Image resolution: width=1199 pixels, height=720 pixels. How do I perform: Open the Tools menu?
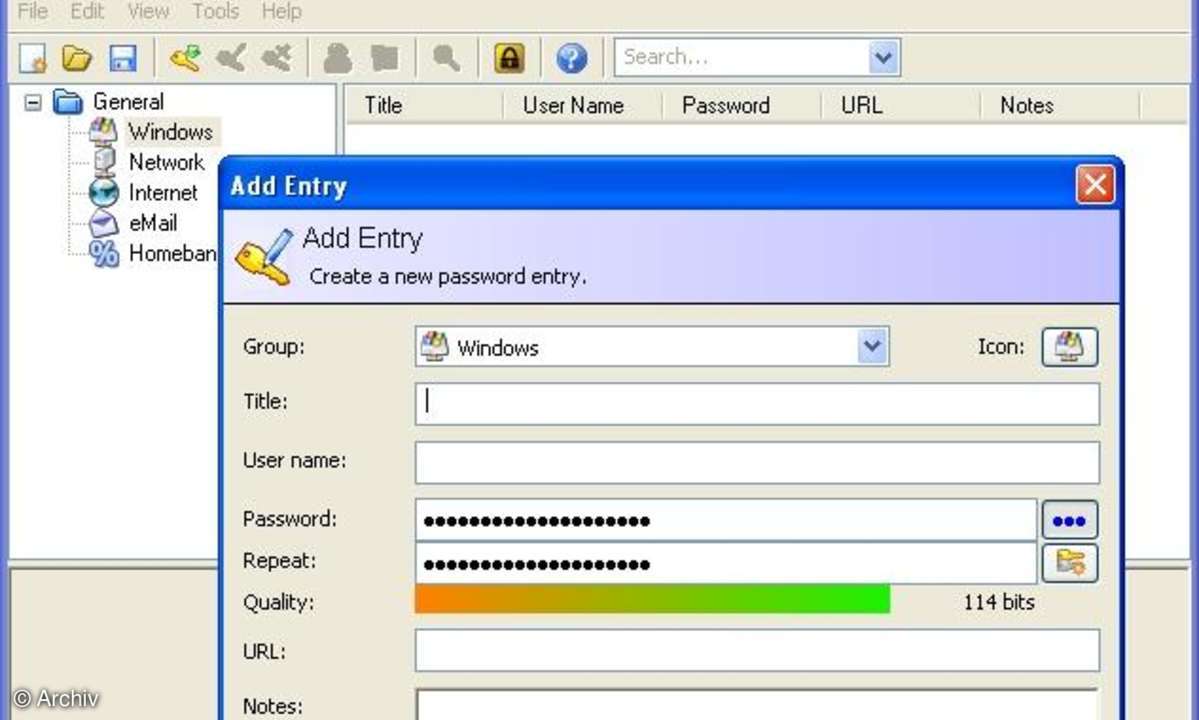coord(216,11)
